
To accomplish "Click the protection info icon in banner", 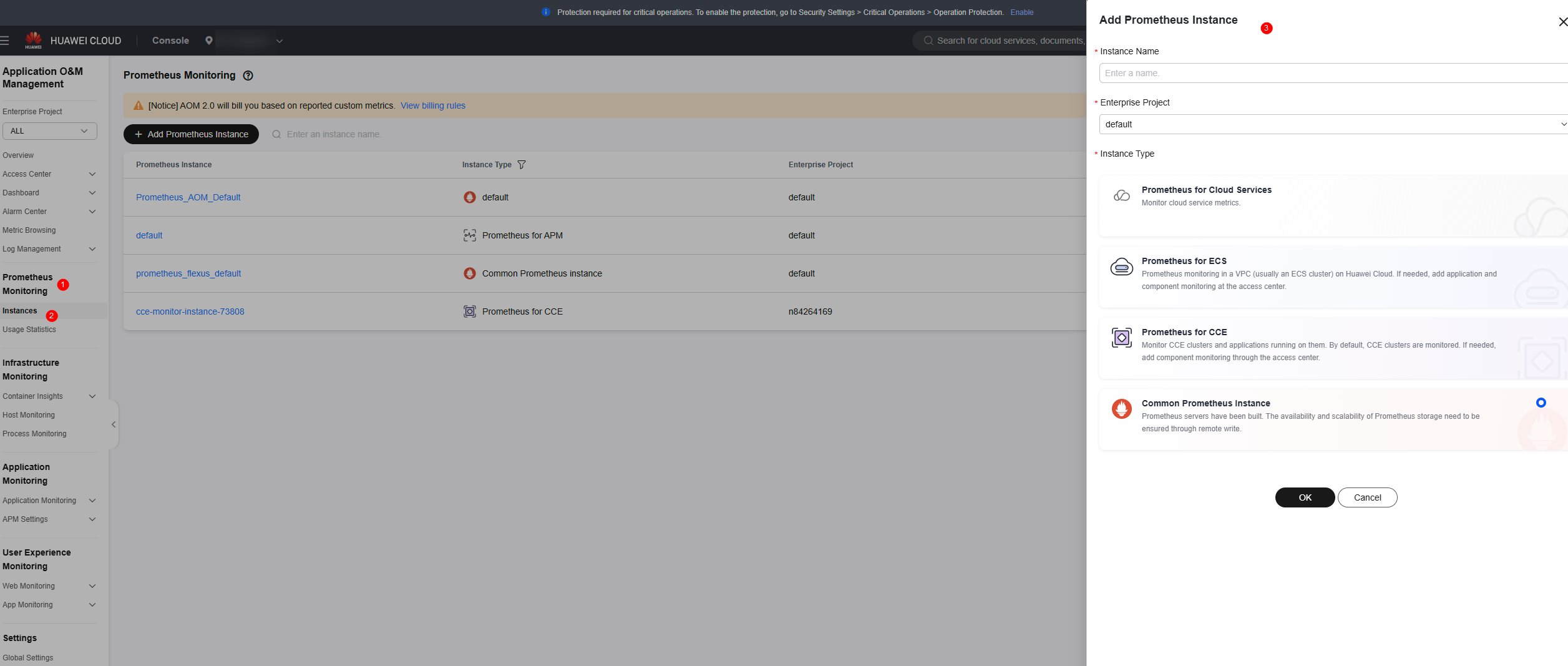I will (546, 12).
